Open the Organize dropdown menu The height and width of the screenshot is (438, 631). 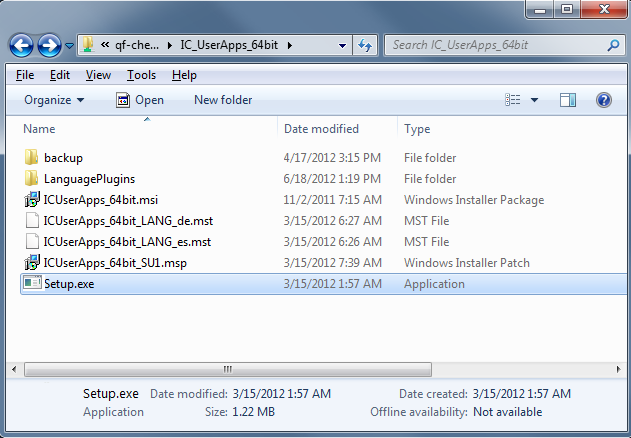click(54, 100)
